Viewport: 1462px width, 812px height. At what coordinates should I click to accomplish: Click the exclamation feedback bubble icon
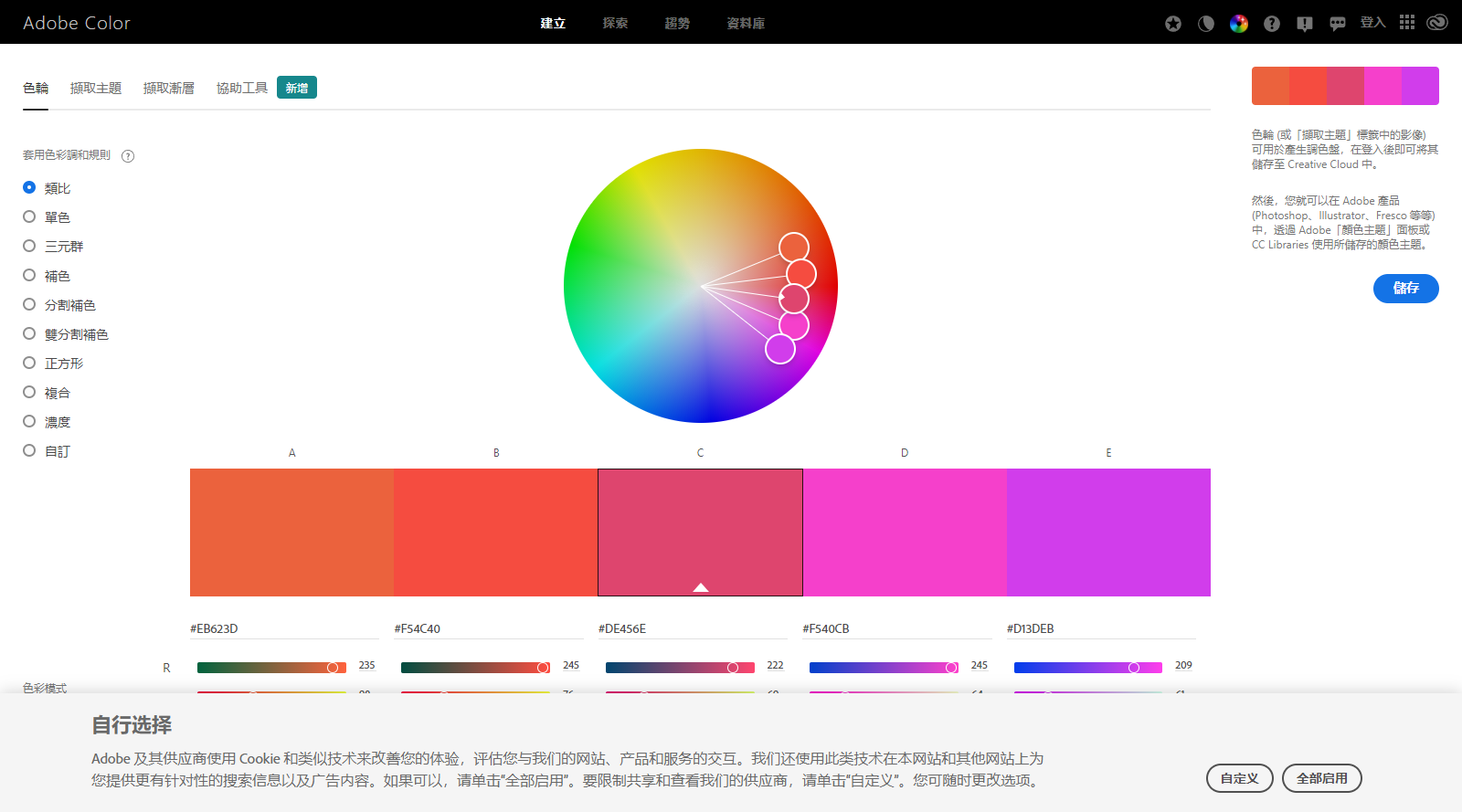pos(1305,24)
